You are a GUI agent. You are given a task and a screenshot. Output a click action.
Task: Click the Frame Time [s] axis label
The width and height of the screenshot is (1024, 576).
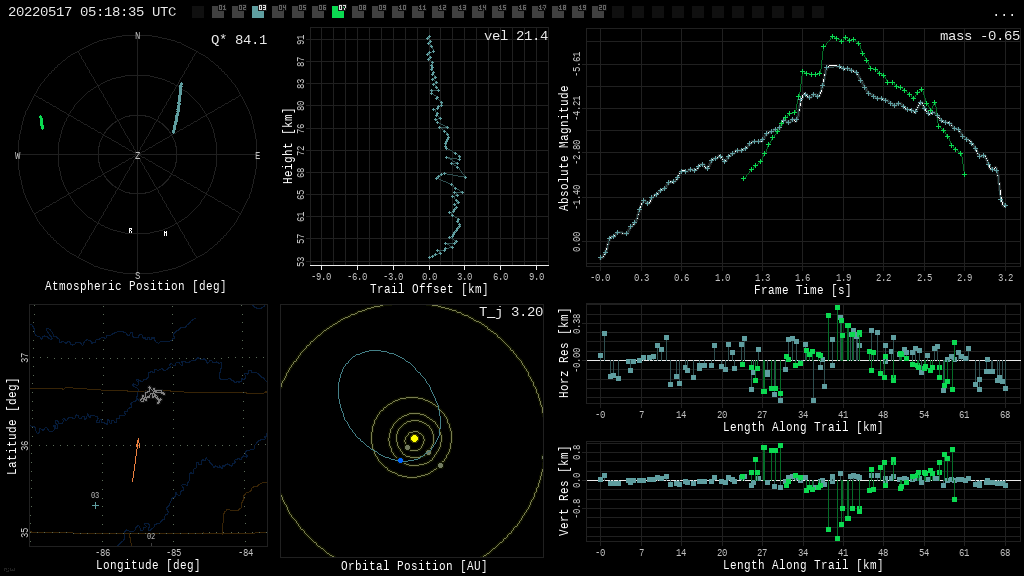pyautogui.click(x=803, y=289)
